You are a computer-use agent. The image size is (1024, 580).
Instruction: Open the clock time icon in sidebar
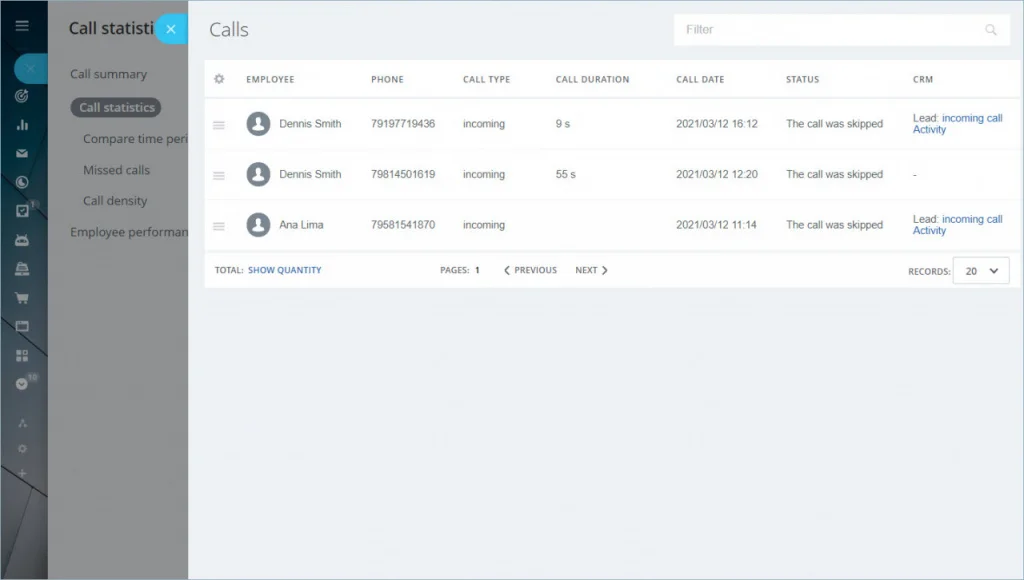[x=22, y=182]
